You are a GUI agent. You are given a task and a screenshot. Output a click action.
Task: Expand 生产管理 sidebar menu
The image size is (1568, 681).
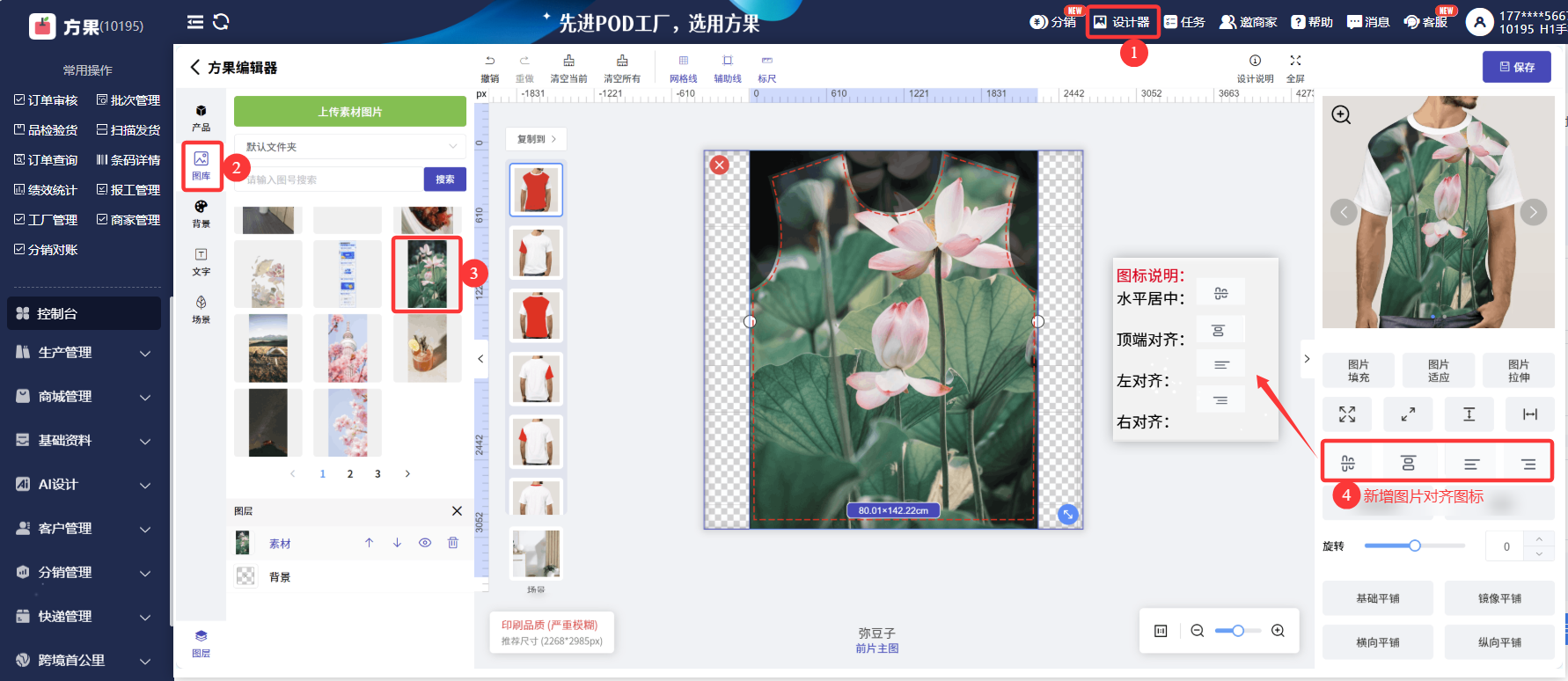84,353
